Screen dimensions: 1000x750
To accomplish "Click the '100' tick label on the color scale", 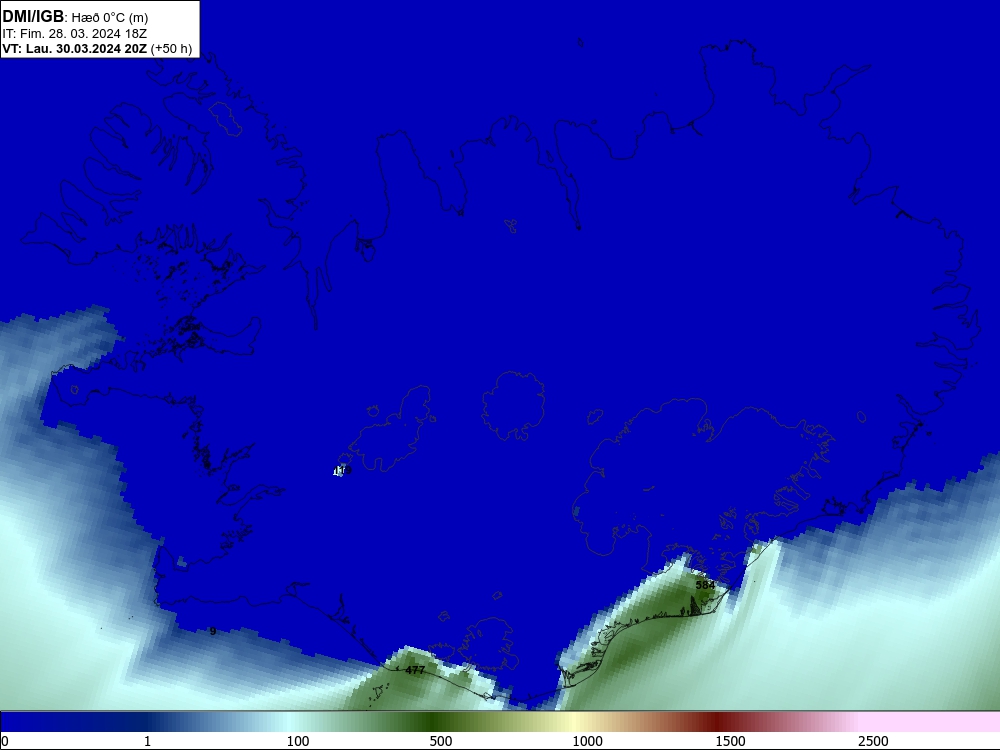I will (298, 741).
